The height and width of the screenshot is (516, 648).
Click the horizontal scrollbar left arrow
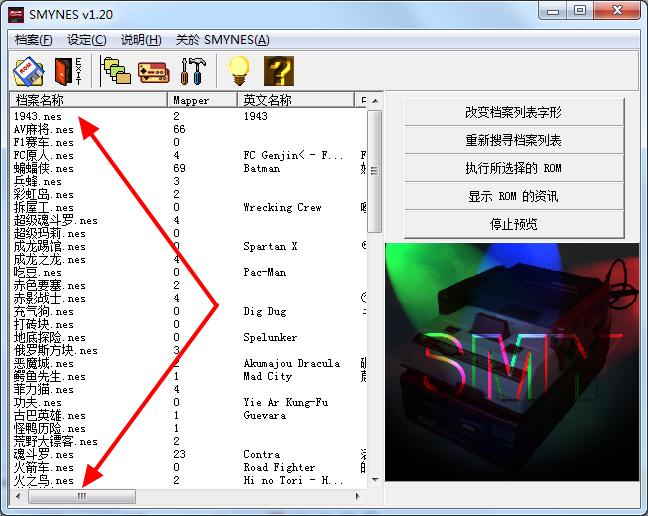tap(18, 496)
